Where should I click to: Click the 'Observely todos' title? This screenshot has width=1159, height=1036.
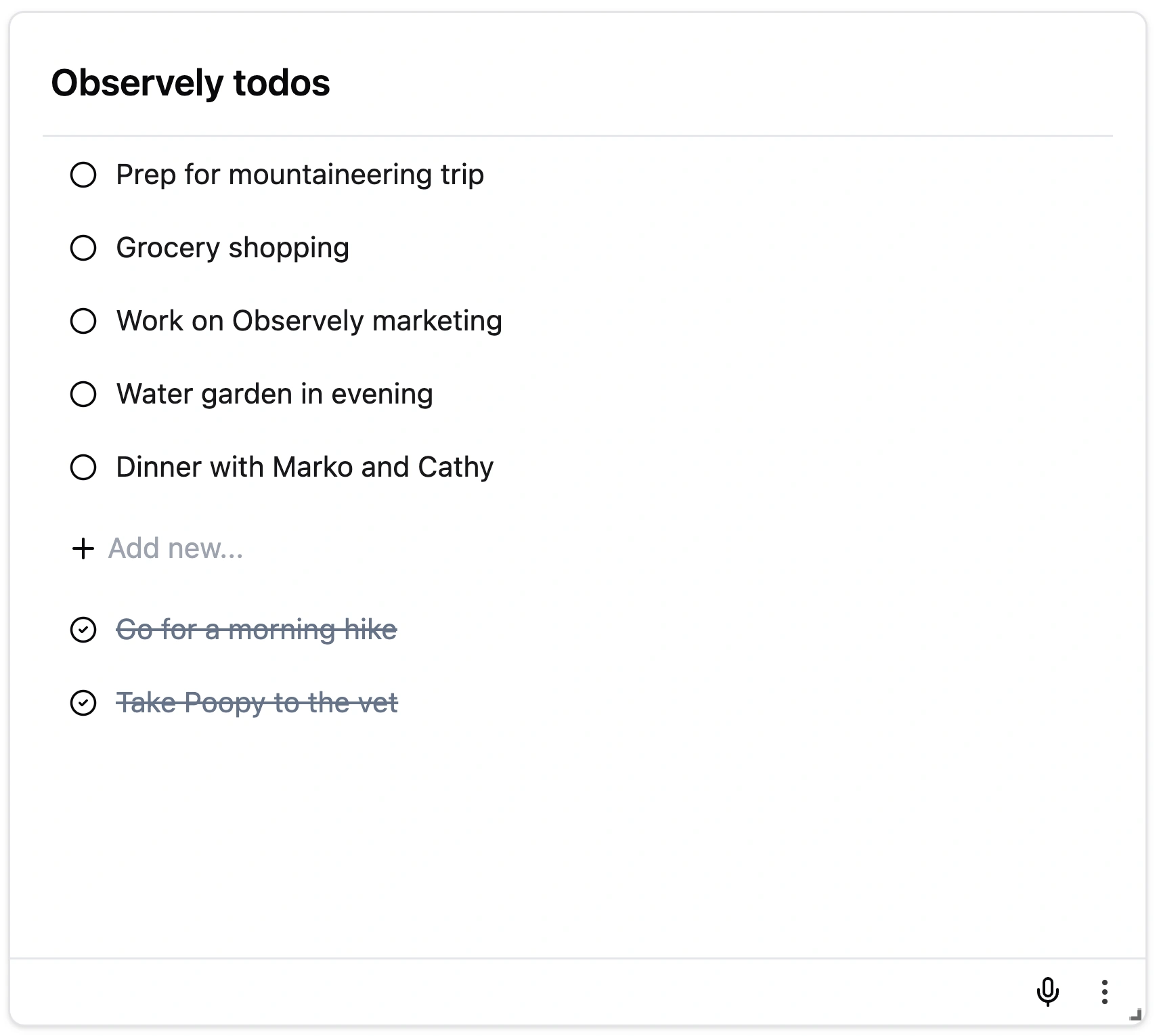click(x=190, y=83)
